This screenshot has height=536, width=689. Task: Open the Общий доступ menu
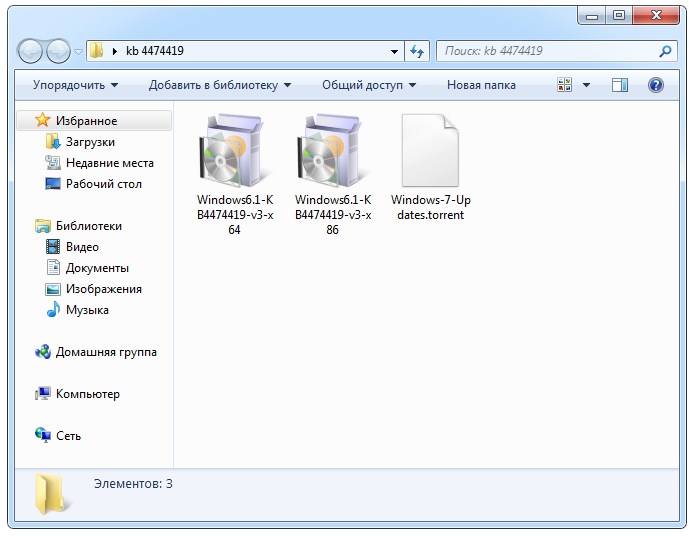point(369,85)
